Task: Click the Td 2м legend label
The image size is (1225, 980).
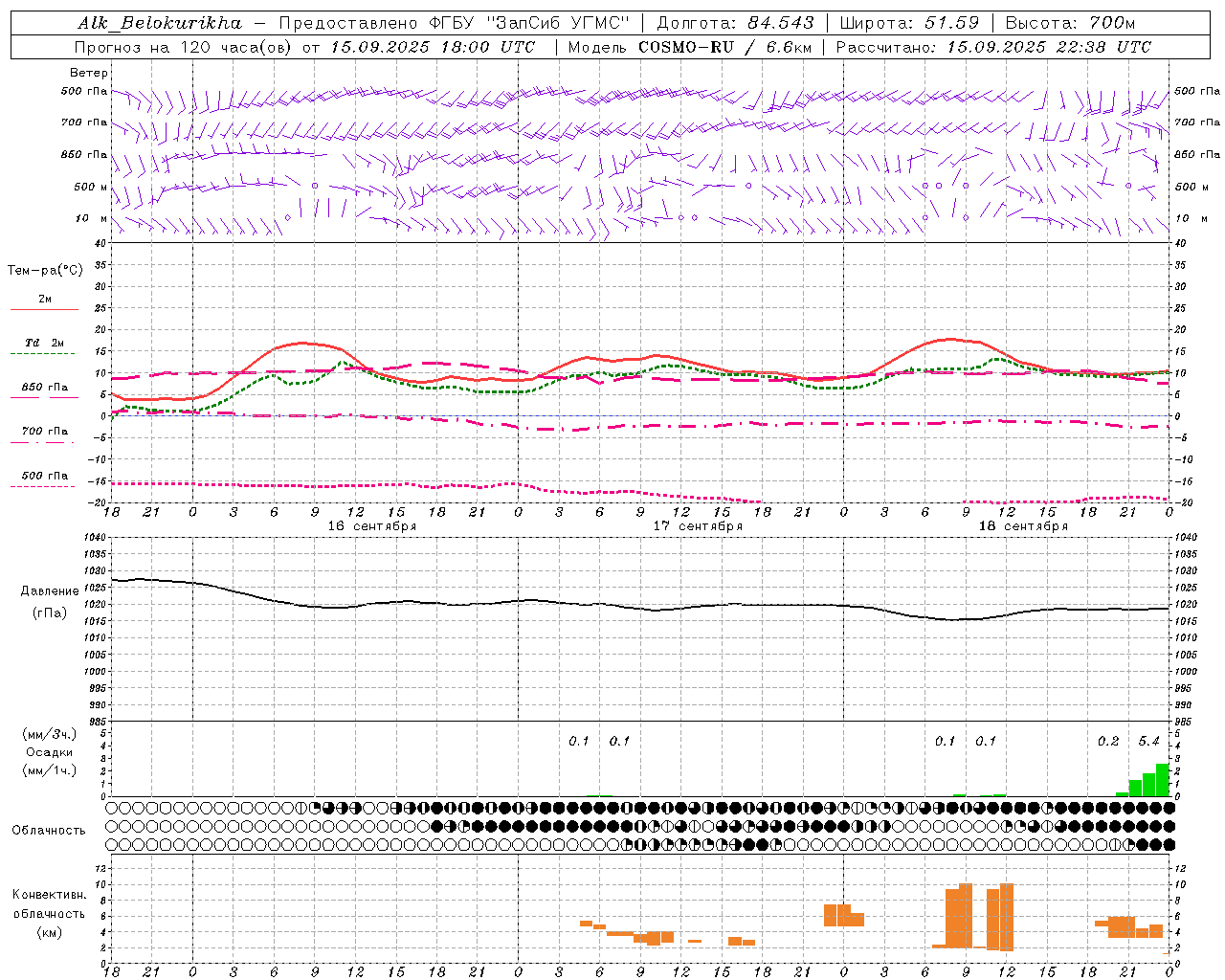Action: pyautogui.click(x=44, y=343)
